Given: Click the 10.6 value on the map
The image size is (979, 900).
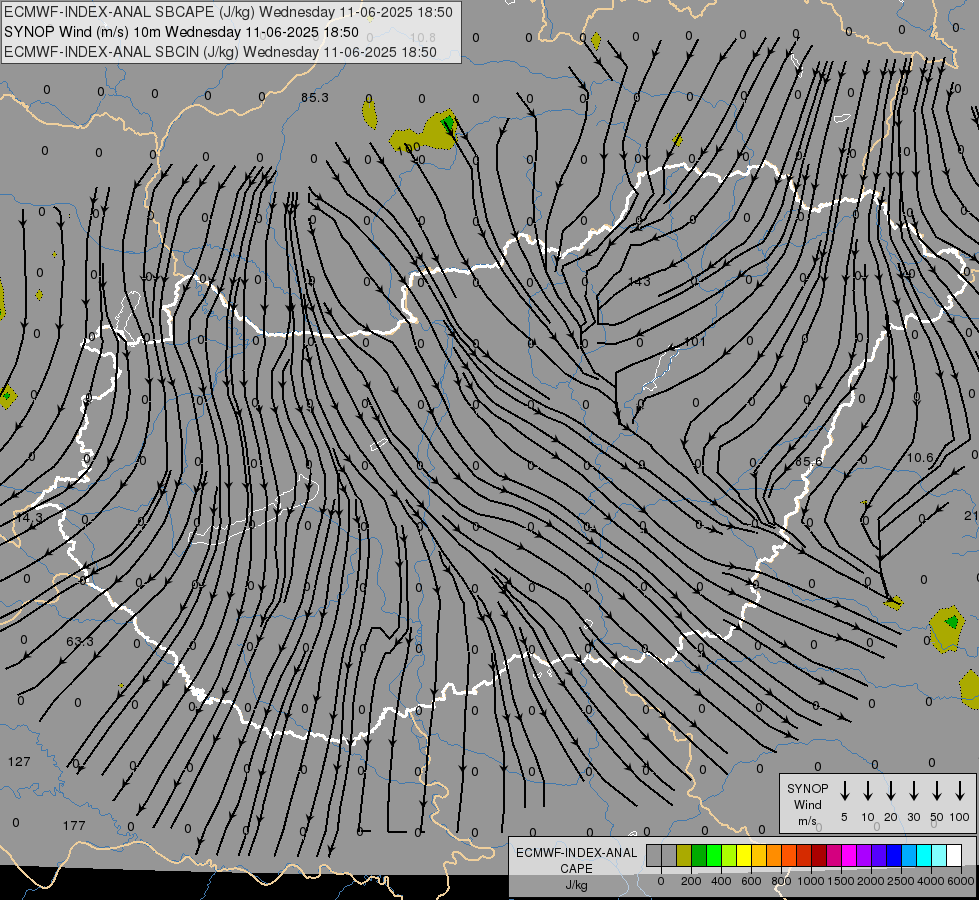Looking at the screenshot, I should [x=920, y=458].
